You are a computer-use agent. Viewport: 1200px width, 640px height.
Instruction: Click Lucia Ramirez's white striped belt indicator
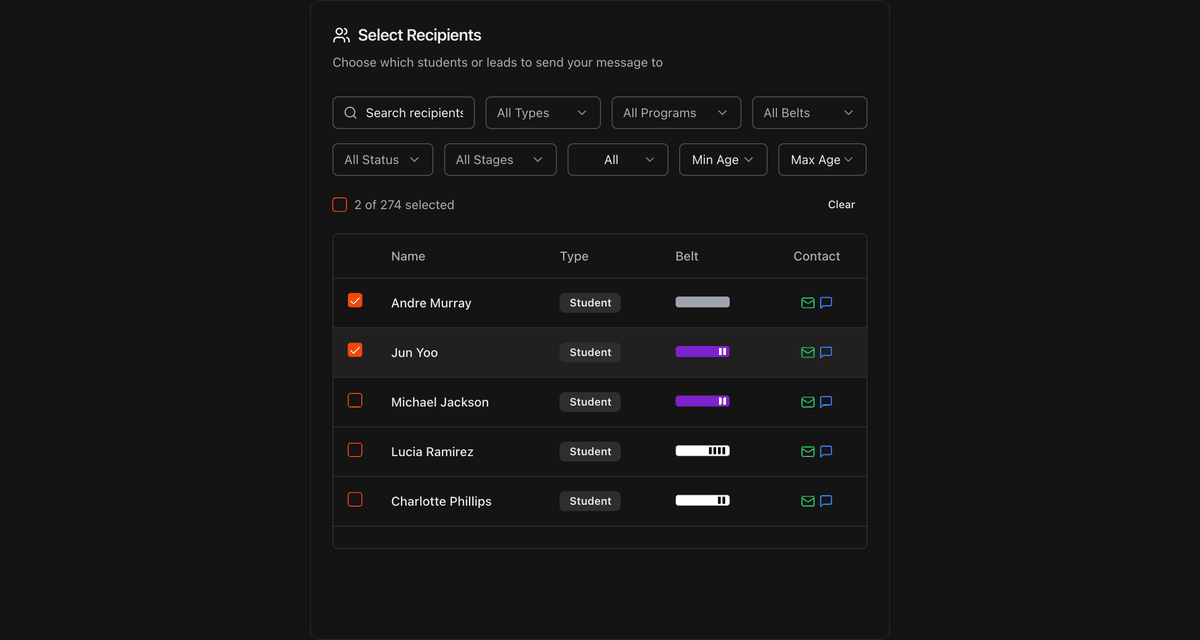click(703, 451)
